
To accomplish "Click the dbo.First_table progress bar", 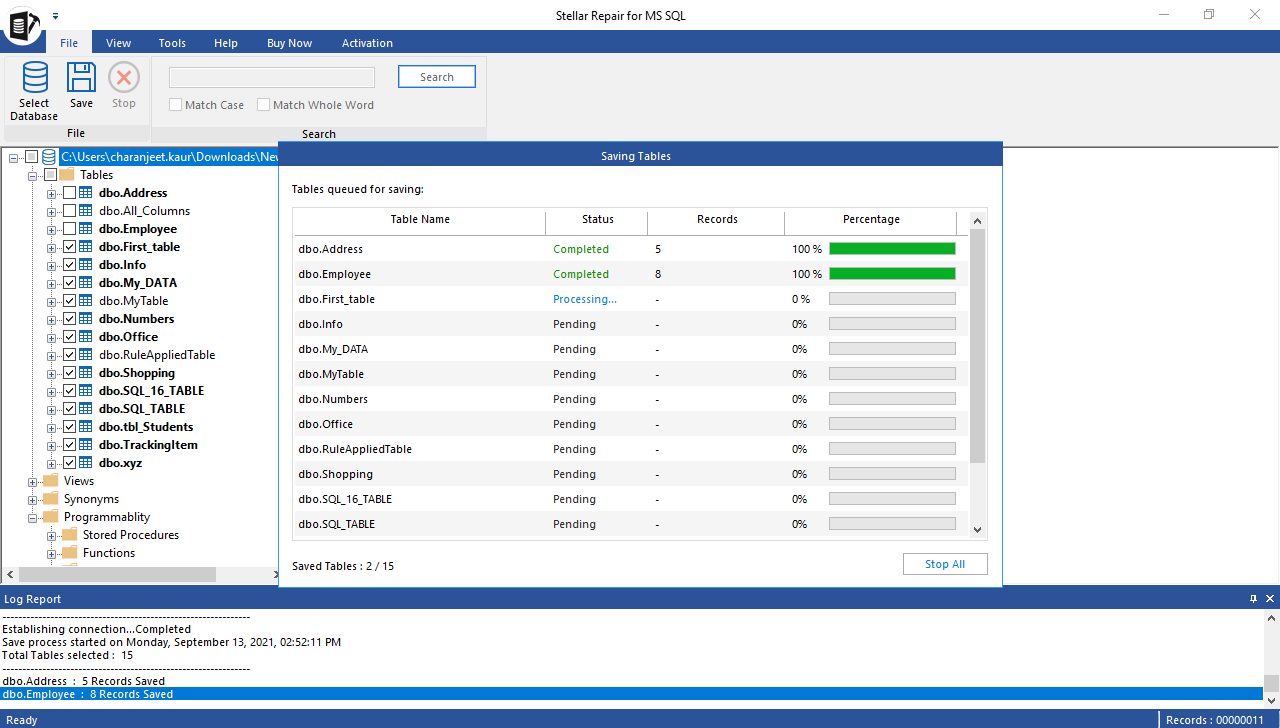I will (x=892, y=299).
